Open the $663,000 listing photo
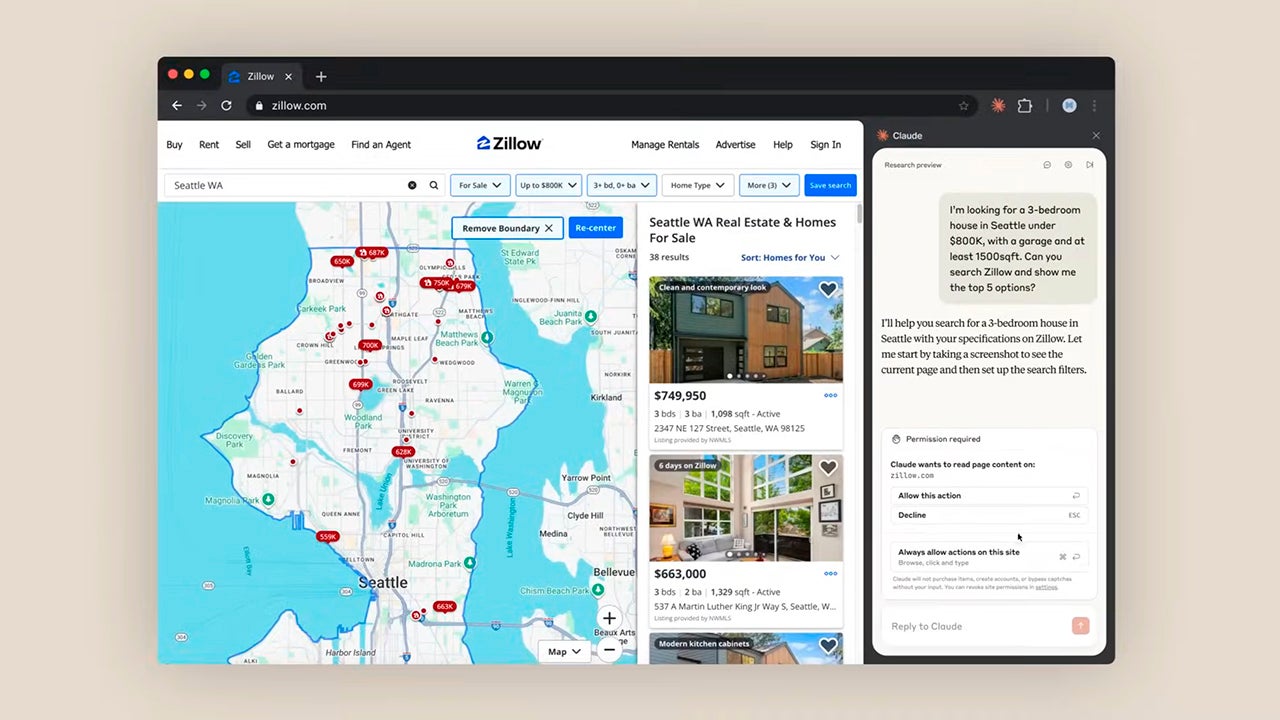The width and height of the screenshot is (1280, 720). point(746,508)
